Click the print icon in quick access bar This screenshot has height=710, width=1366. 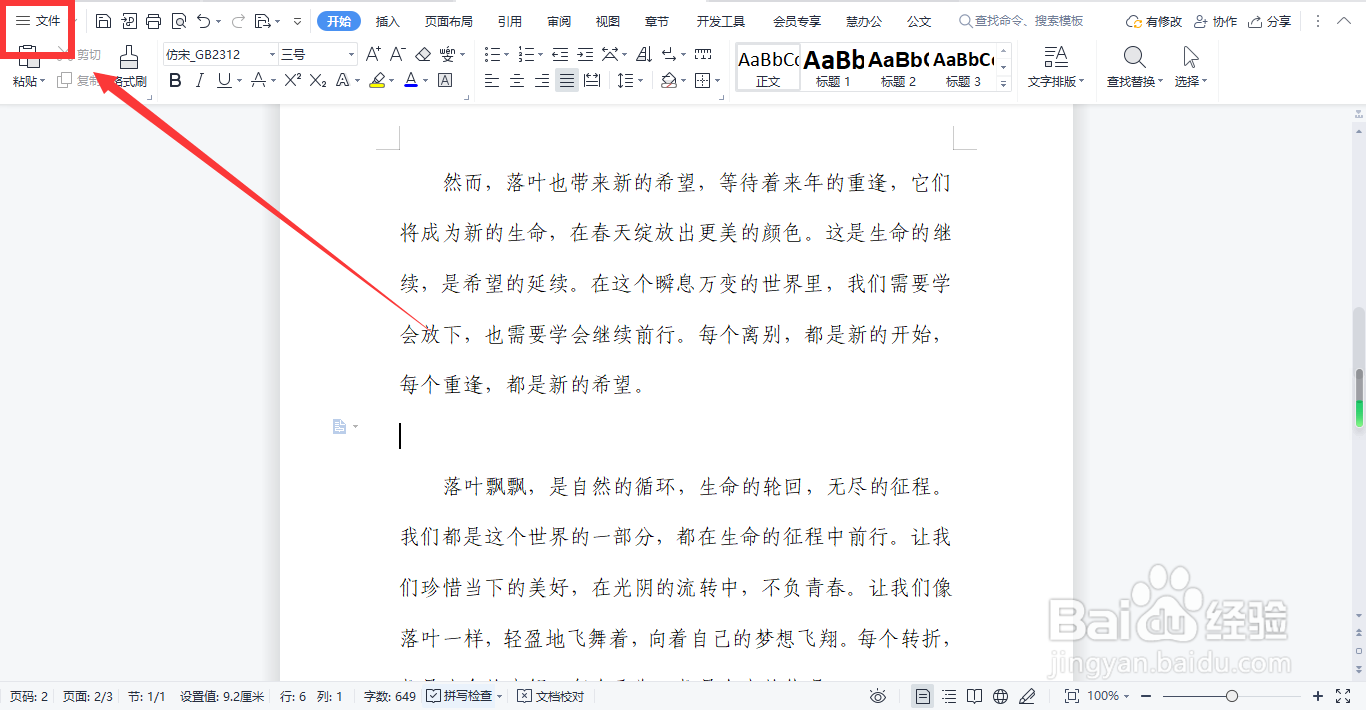tap(153, 21)
